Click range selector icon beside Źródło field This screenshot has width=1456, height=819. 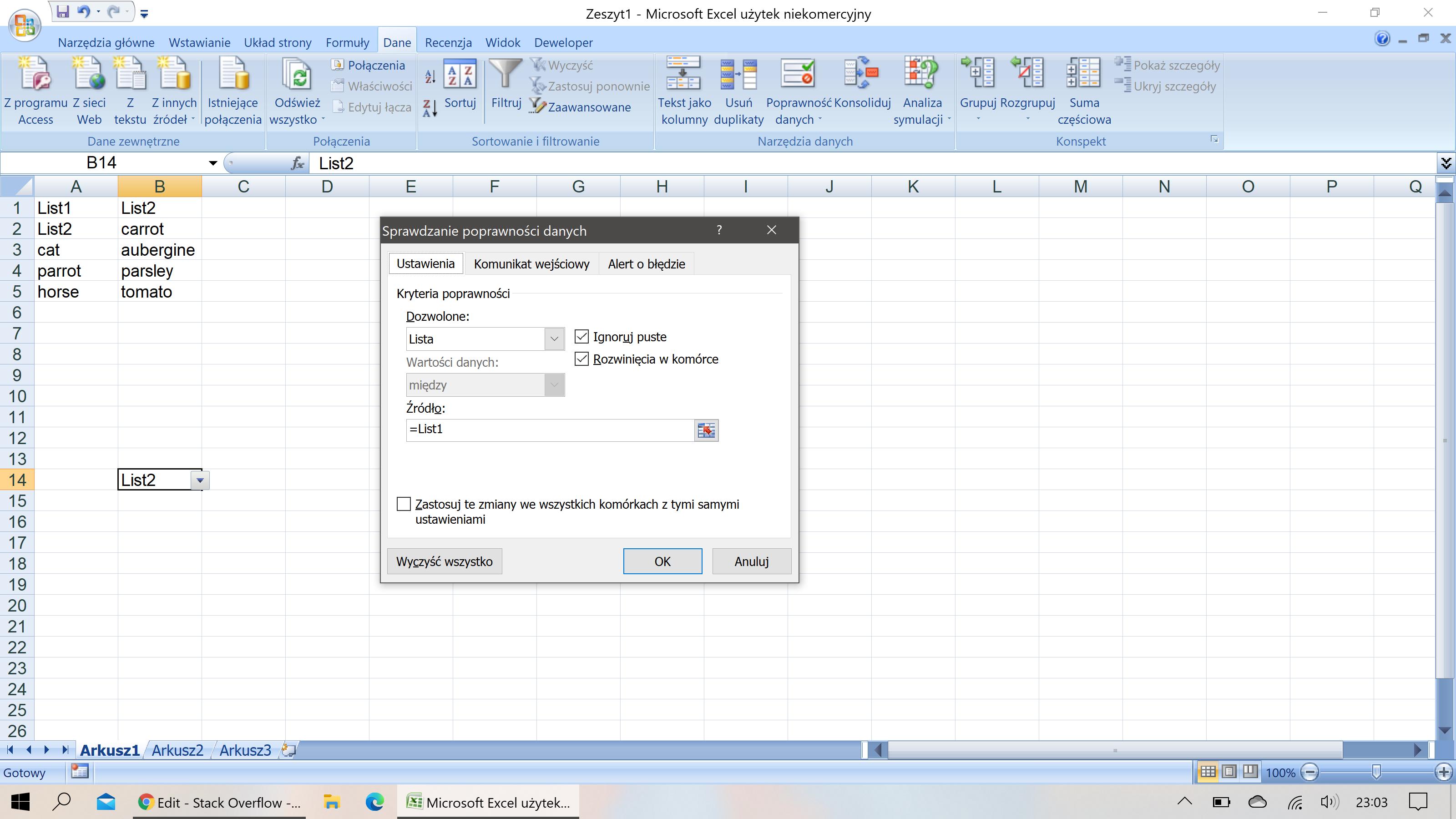pos(706,430)
